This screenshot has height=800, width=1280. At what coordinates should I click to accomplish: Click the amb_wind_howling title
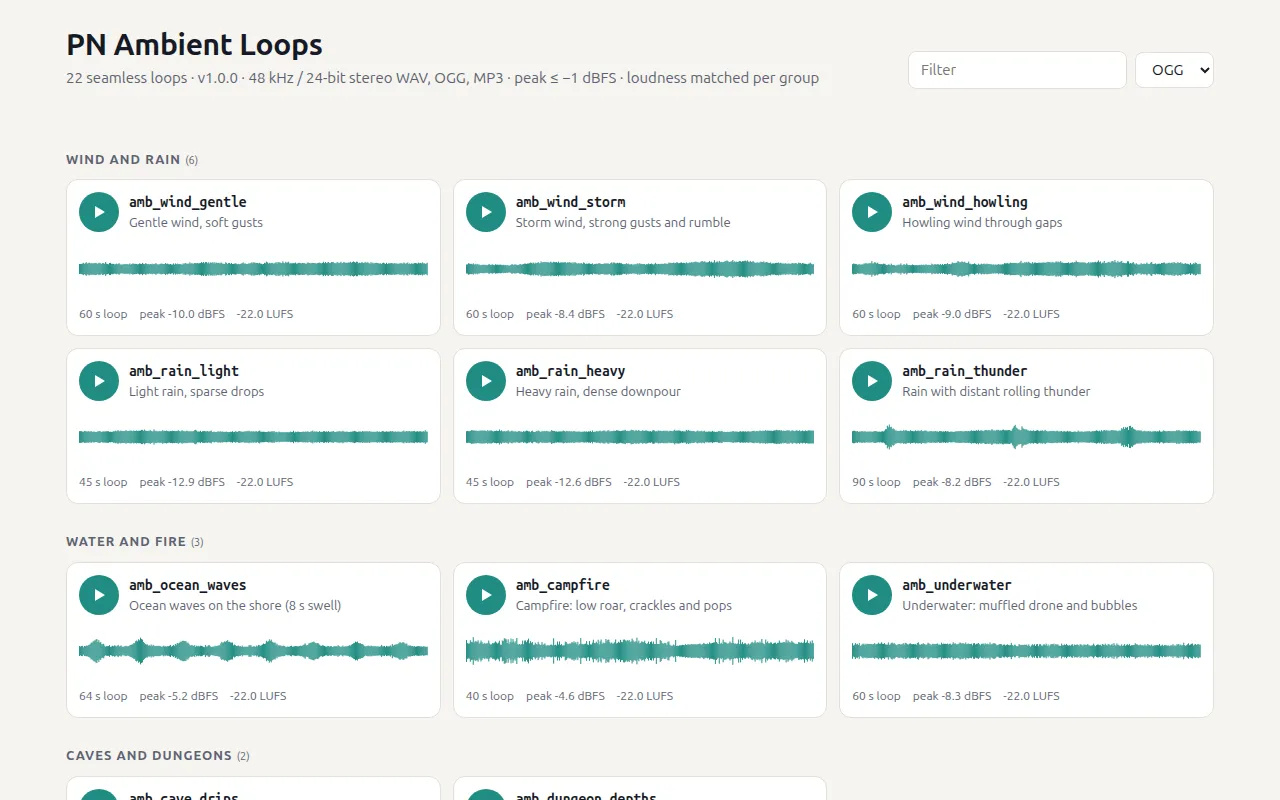(965, 202)
